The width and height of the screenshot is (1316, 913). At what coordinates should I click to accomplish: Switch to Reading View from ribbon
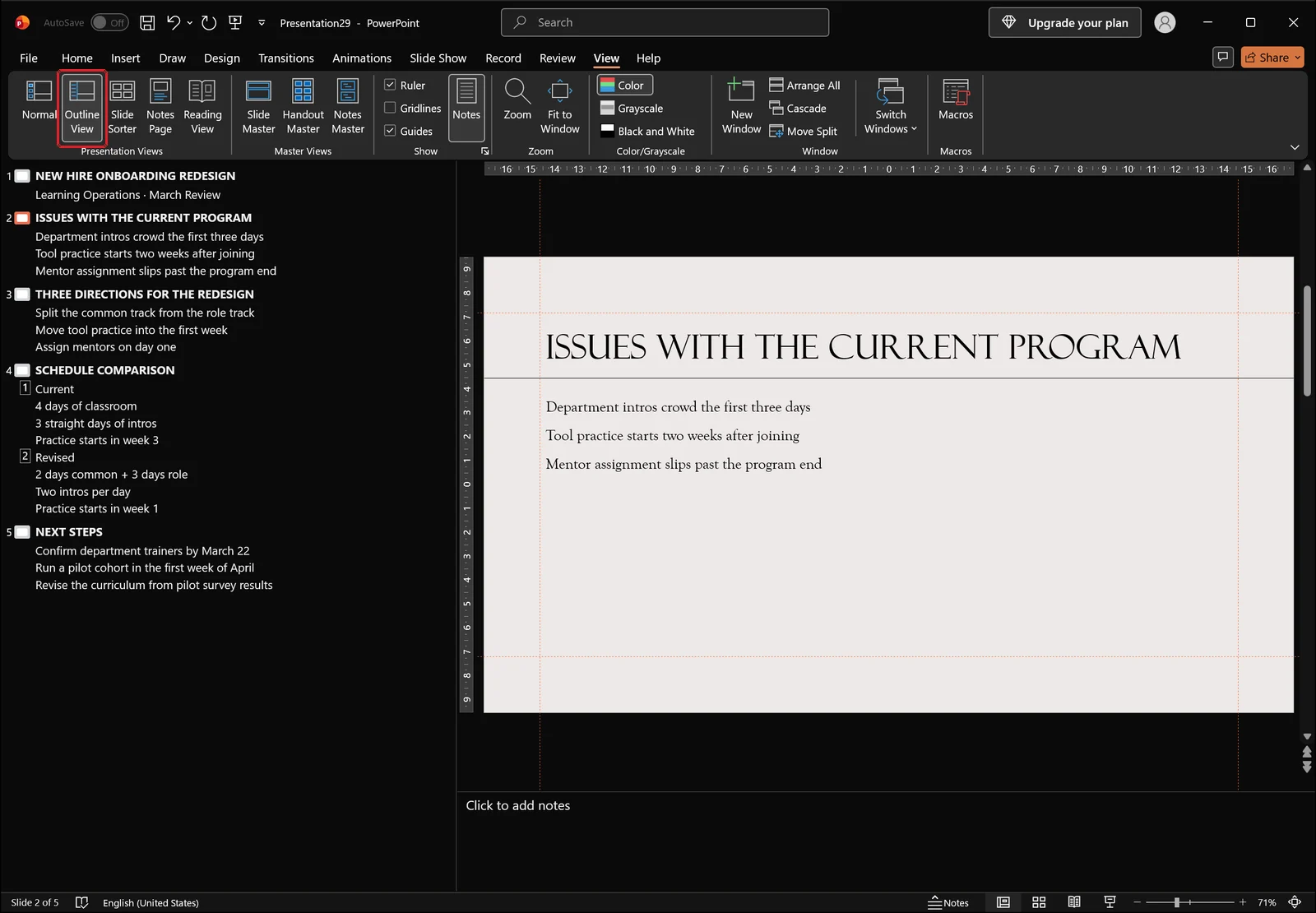click(x=202, y=105)
